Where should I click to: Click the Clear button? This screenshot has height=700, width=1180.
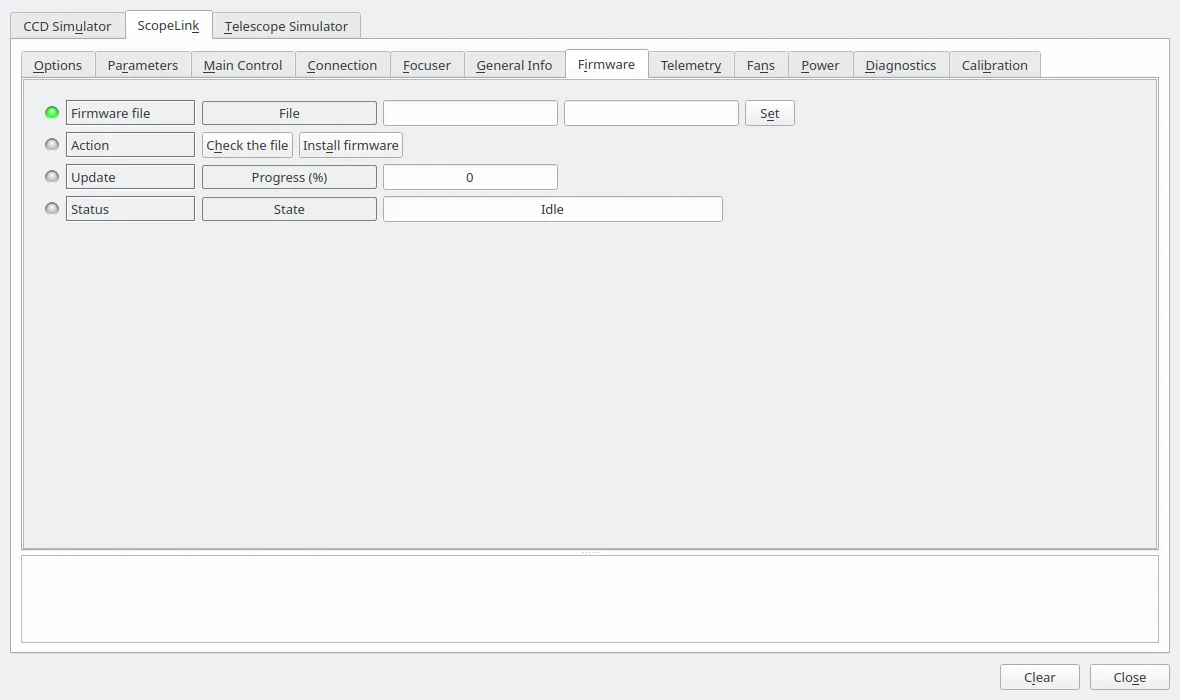click(x=1040, y=677)
